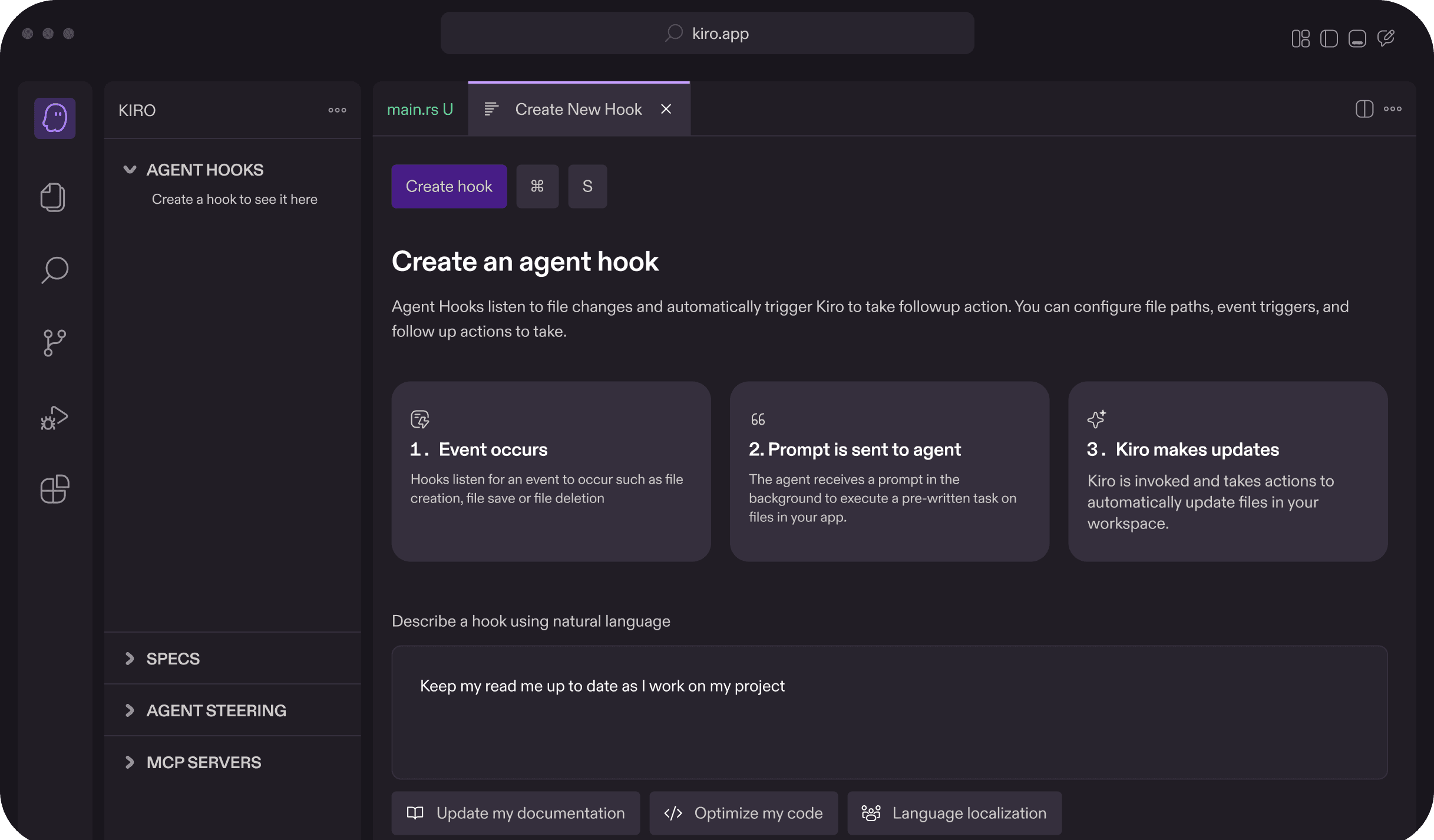Viewport: 1434px width, 840px height.
Task: Click the customize layout icon
Action: point(1300,39)
